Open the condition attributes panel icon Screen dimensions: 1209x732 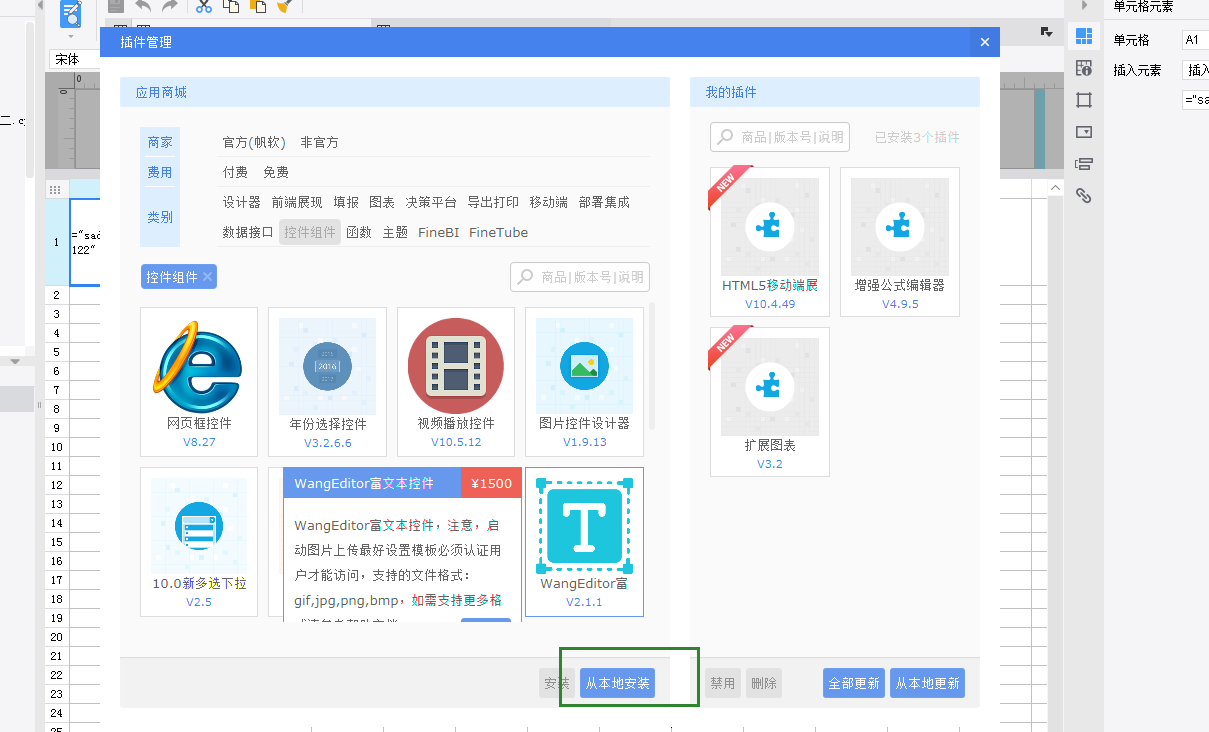coord(1083,164)
